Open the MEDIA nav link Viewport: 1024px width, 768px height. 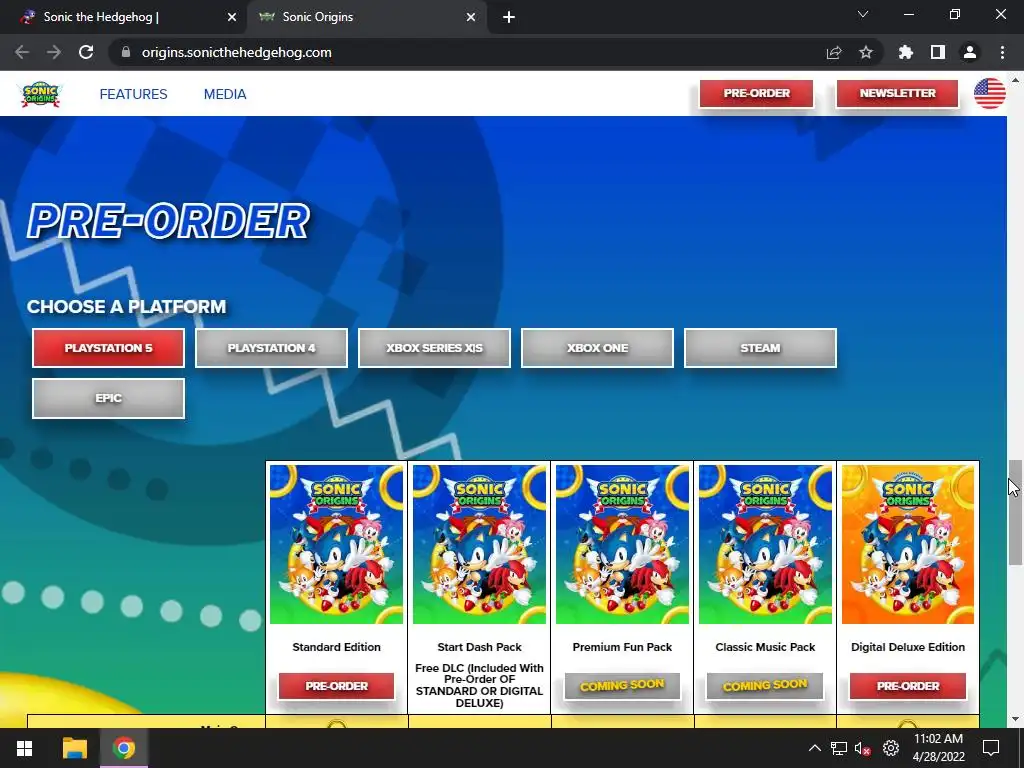(225, 94)
